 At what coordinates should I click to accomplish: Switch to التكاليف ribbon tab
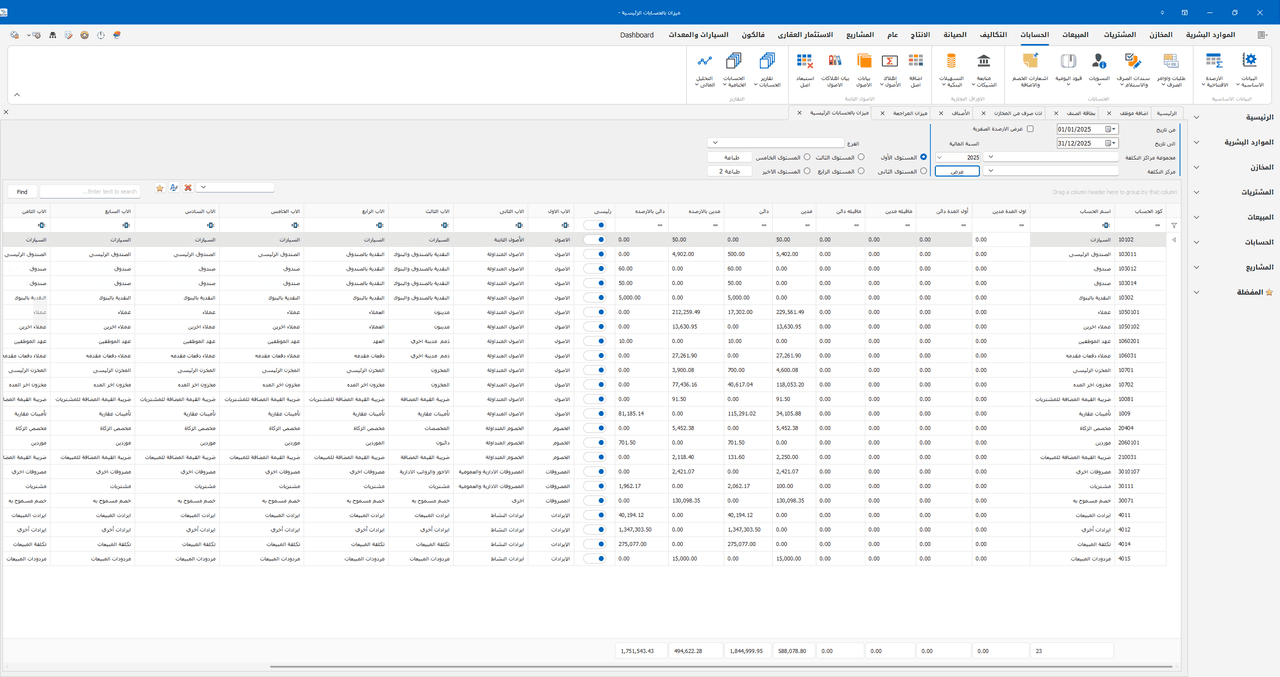tap(991, 35)
